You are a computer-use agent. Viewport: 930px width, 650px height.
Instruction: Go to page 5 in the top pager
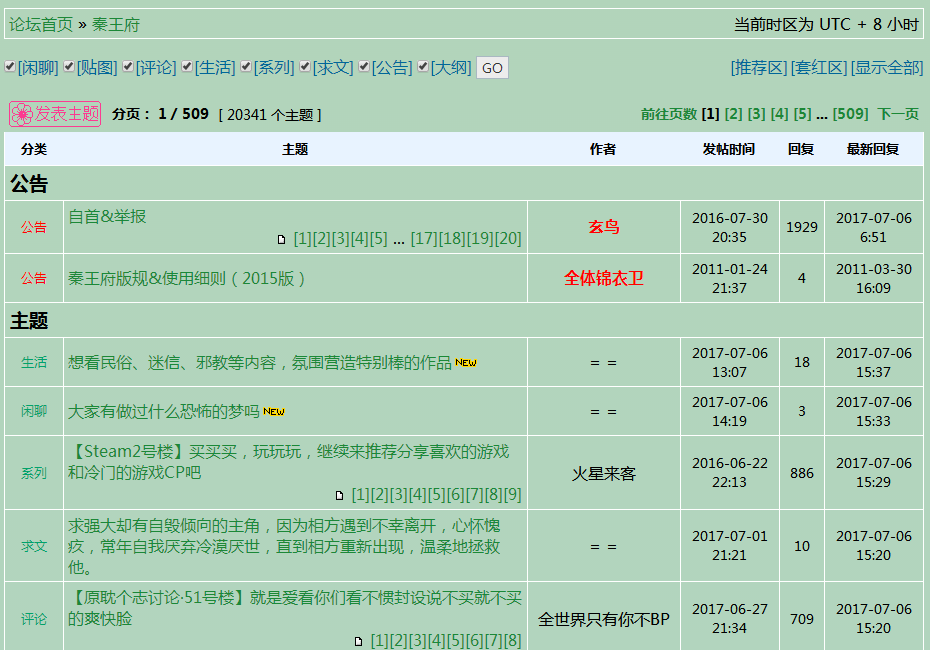802,114
